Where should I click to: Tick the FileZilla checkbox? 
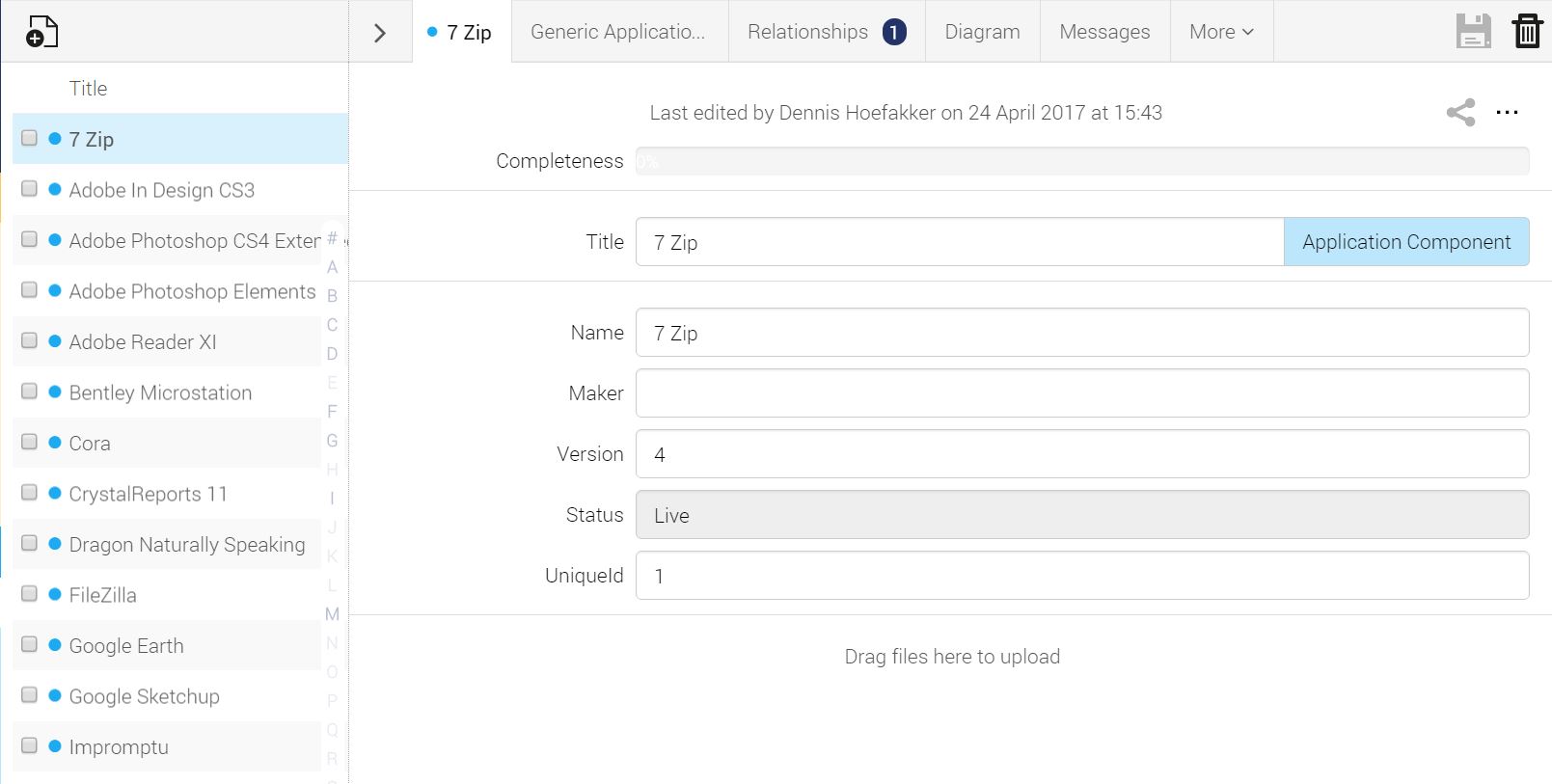pos(30,594)
